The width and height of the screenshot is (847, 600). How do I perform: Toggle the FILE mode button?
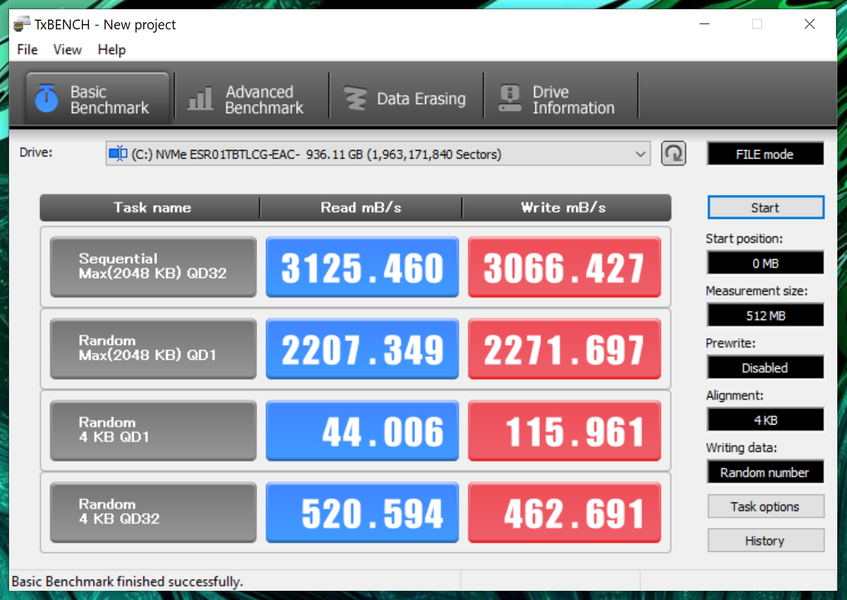765,154
